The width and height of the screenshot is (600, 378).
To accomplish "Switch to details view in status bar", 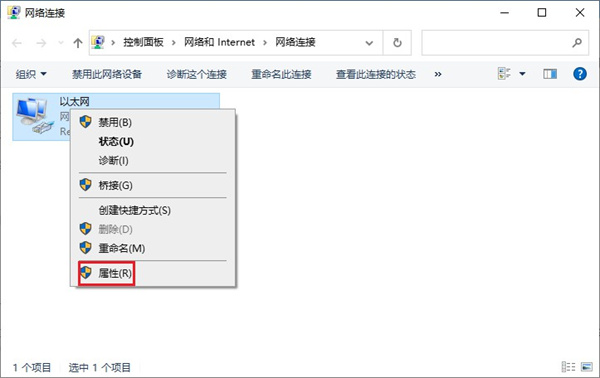I will tap(568, 367).
